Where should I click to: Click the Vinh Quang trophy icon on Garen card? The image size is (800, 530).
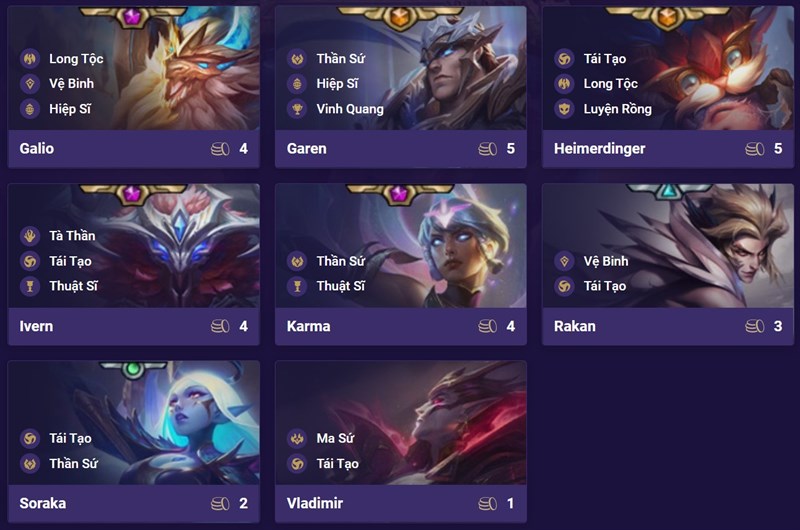pyautogui.click(x=297, y=109)
